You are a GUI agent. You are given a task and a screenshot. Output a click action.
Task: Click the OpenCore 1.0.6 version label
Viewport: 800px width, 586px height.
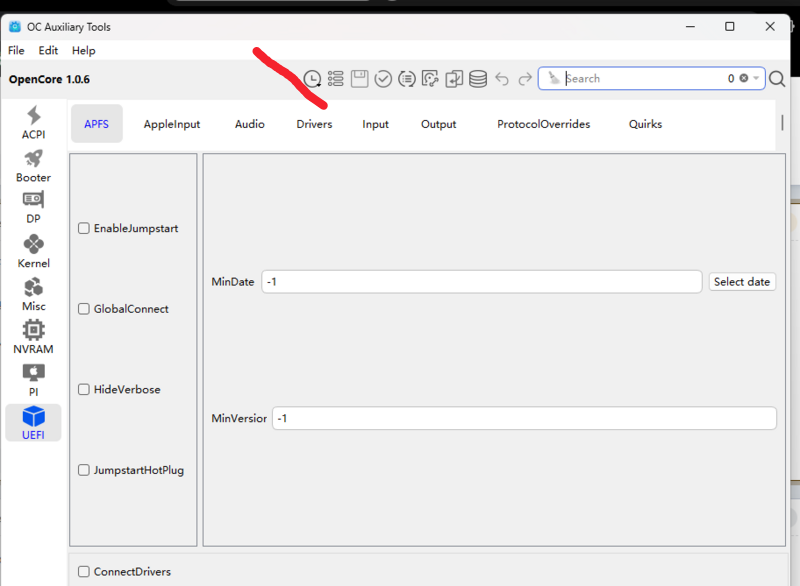pyautogui.click(x=49, y=79)
